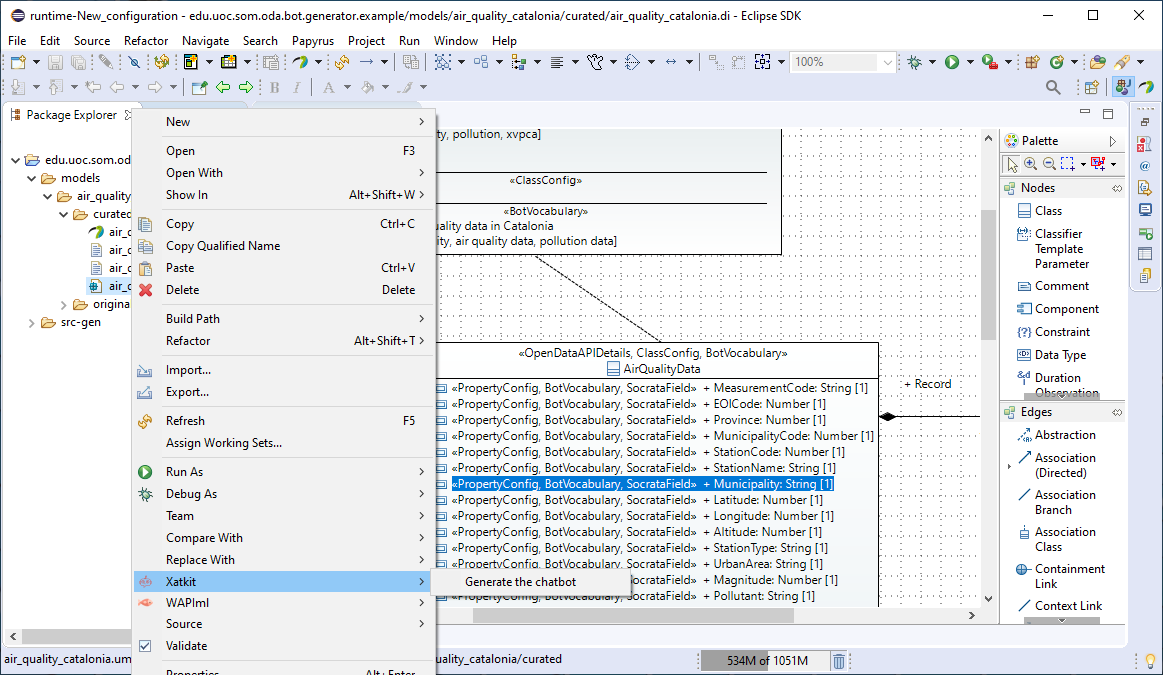The height and width of the screenshot is (675, 1163).
Task: Select the Comment node from Palette
Action: click(x=1061, y=286)
